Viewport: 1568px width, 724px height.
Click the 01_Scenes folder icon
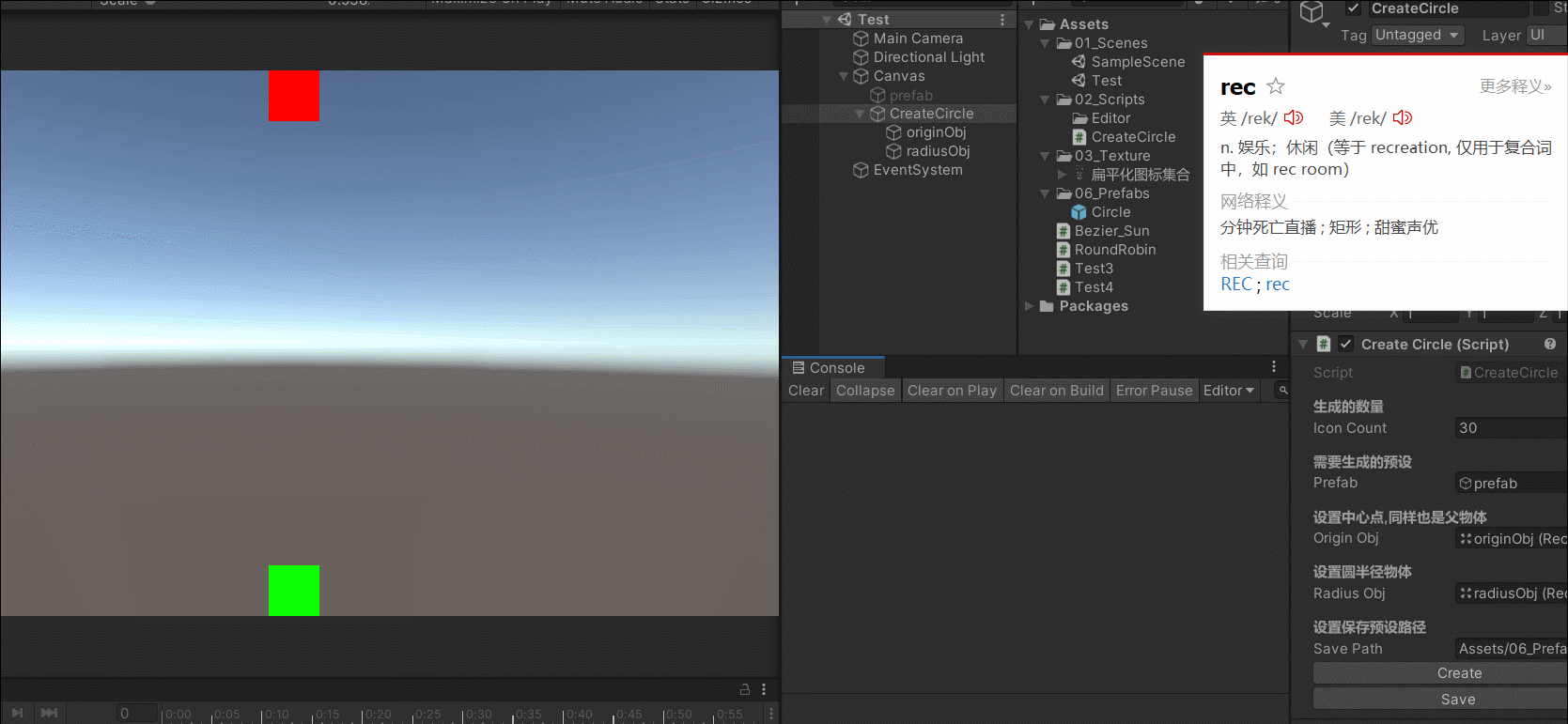(1064, 43)
